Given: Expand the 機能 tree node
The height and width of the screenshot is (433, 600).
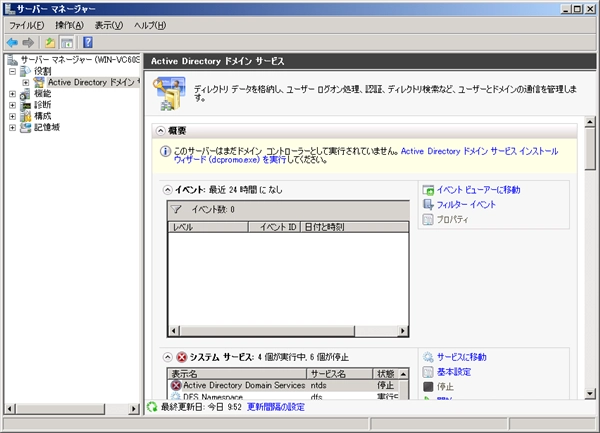Looking at the screenshot, I should tap(12, 94).
